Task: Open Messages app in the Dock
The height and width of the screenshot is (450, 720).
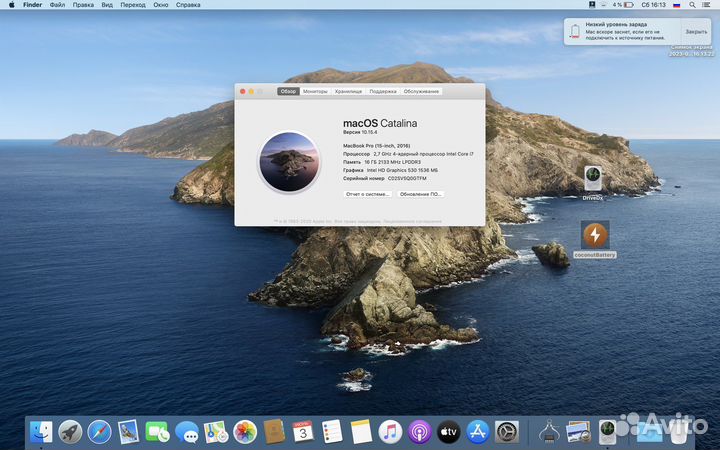Action: pos(186,432)
